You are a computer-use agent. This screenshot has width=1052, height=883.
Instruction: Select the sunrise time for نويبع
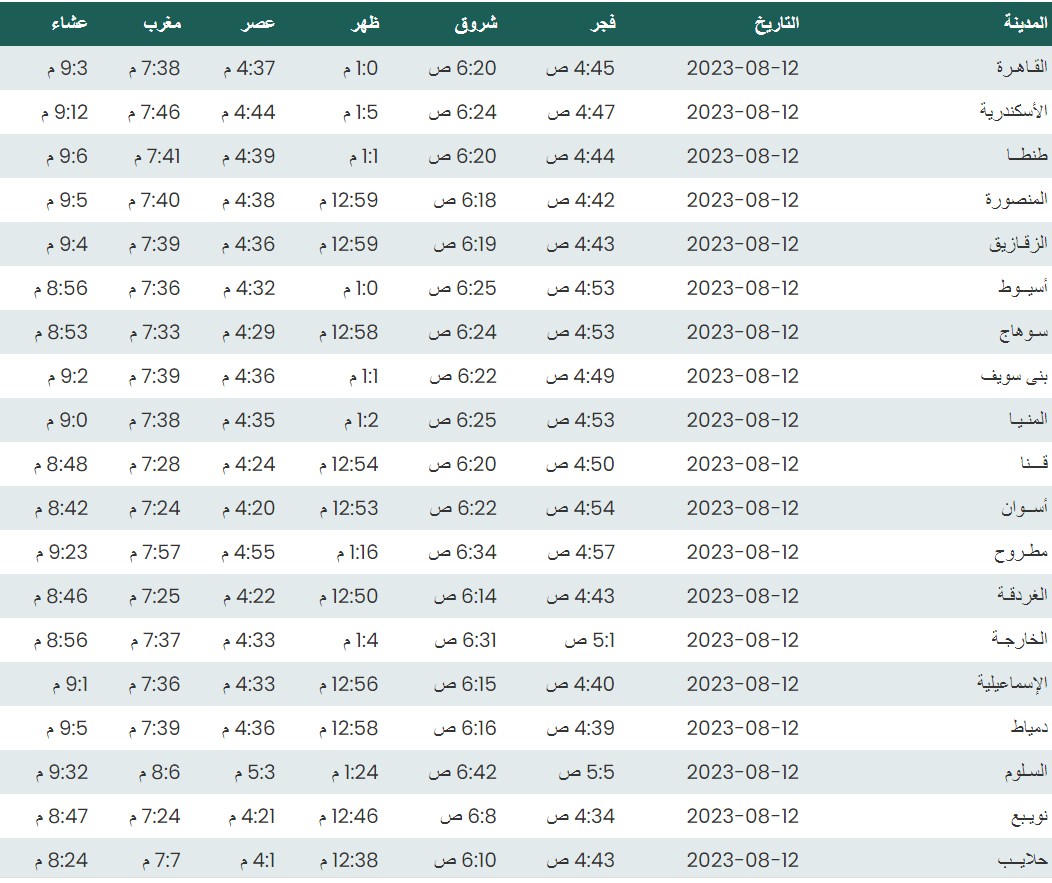(468, 816)
